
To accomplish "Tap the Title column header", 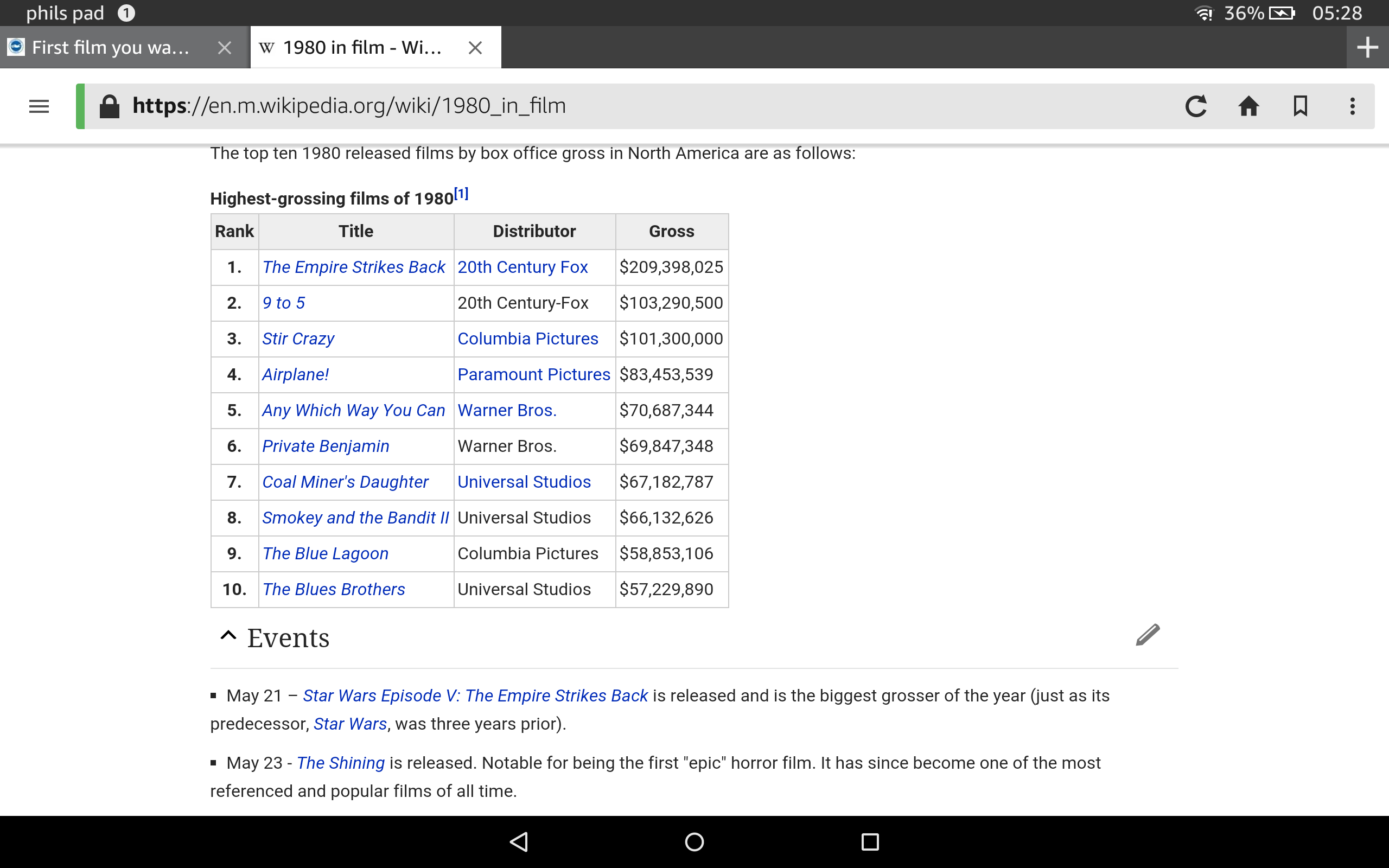I will [356, 231].
